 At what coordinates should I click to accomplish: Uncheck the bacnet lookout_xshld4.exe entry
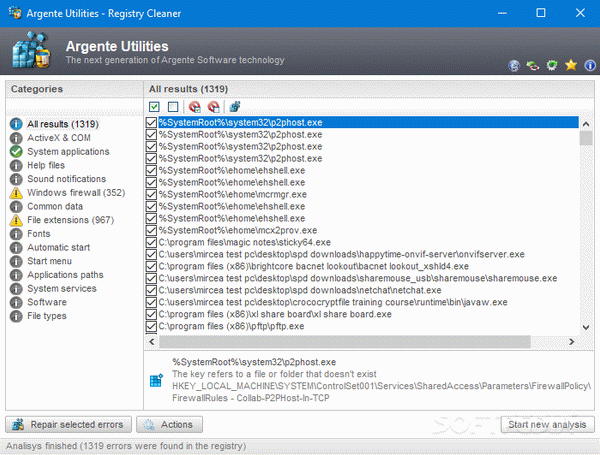152,266
